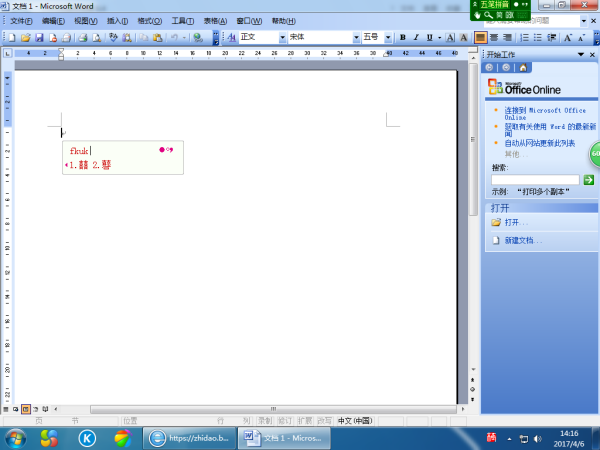
Task: Open the 插入(I) menu
Action: pyautogui.click(x=117, y=21)
